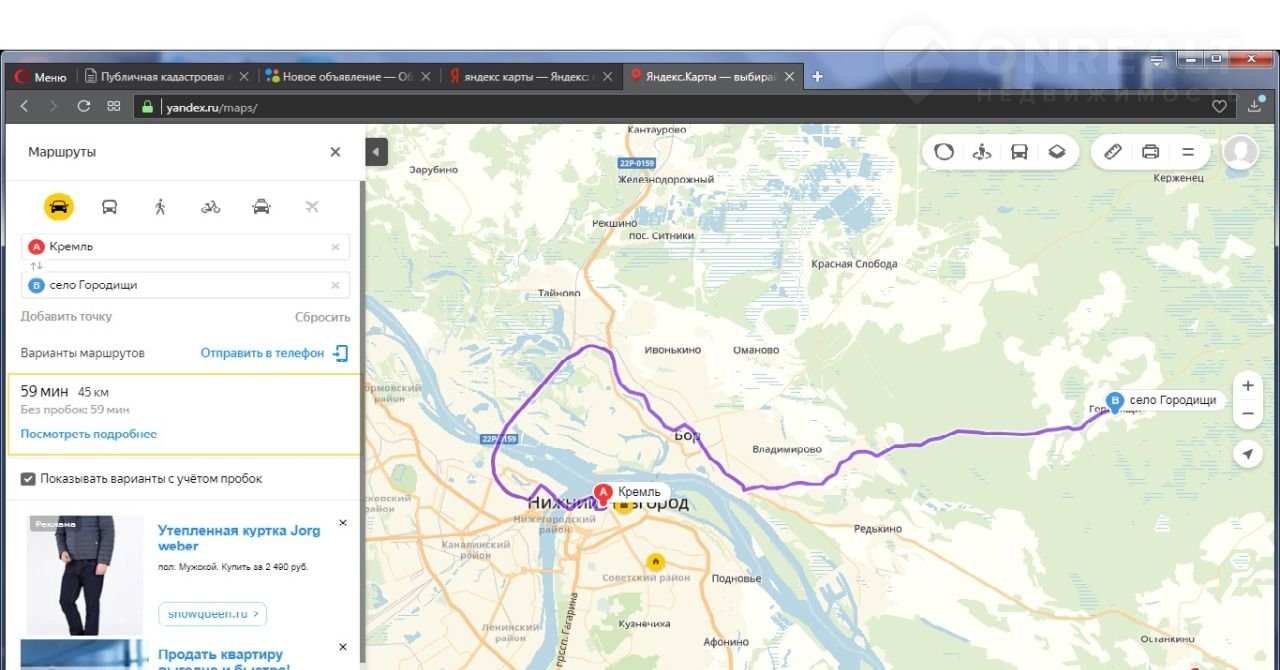Open the map layers selector

point(1057,152)
